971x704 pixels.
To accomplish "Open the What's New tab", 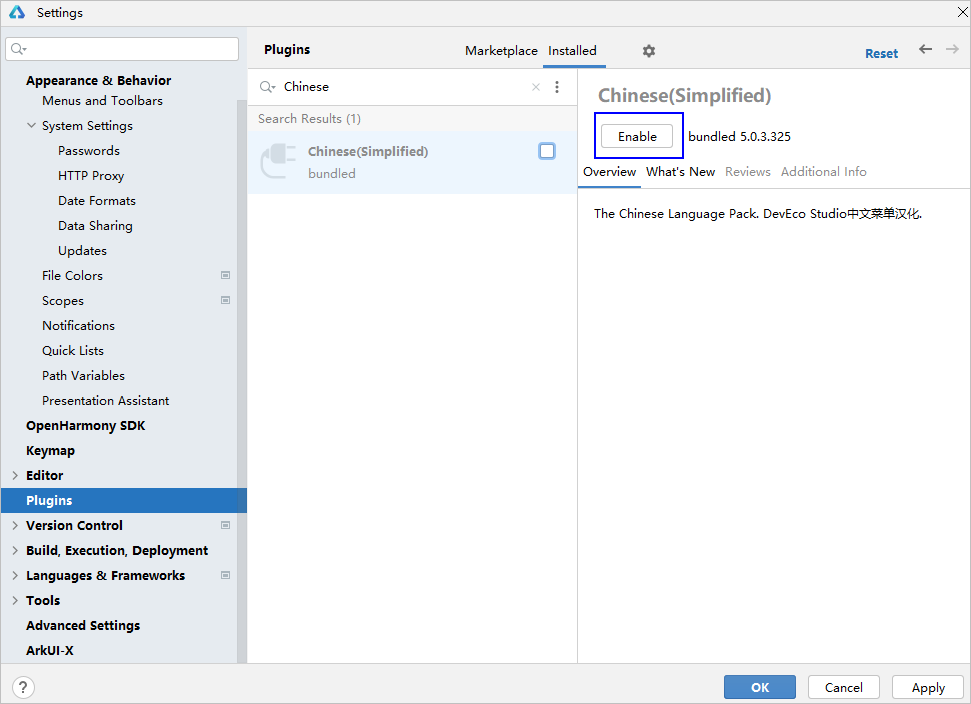I will pos(681,172).
